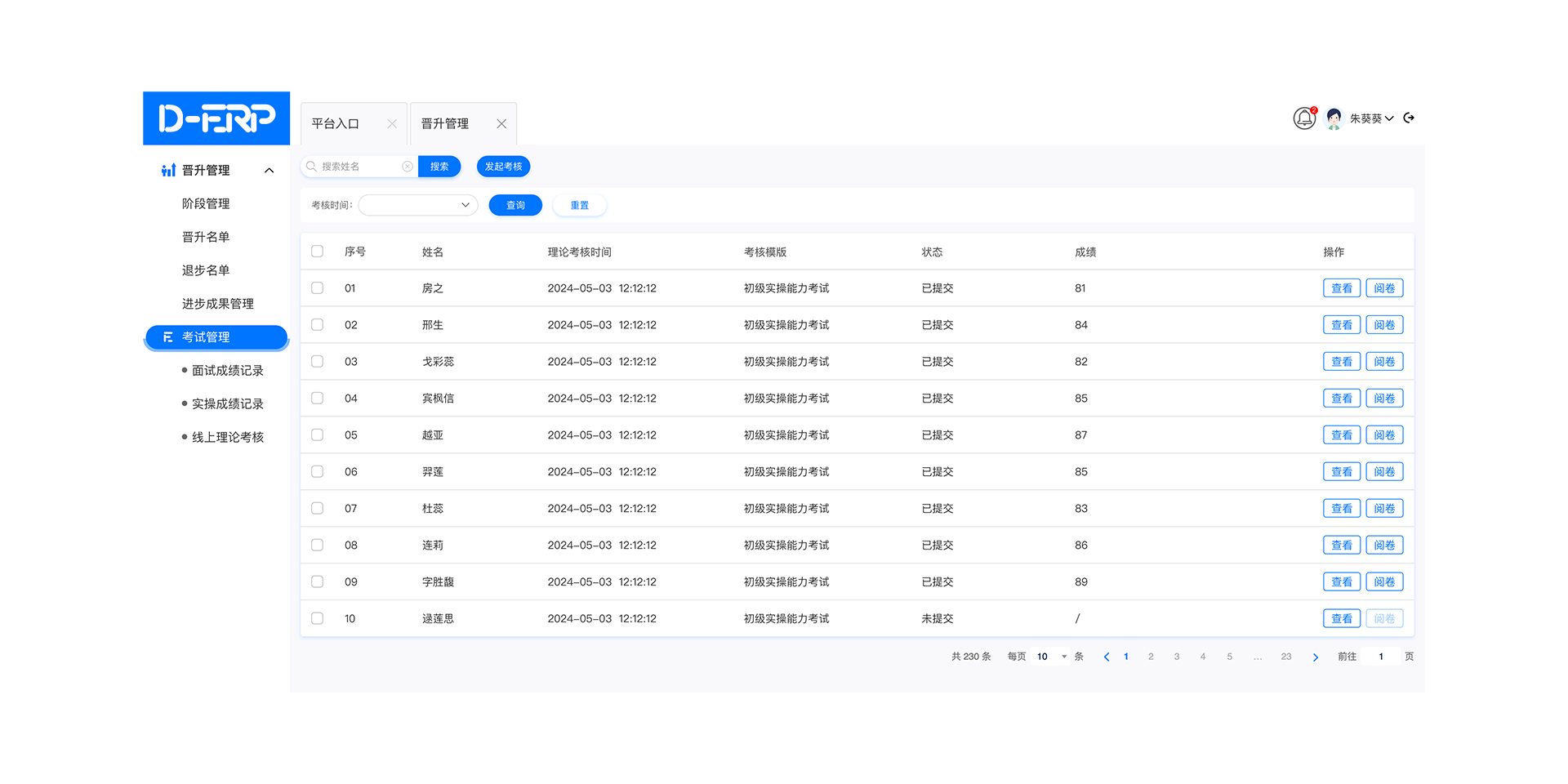Viewport: 1568px width, 784px height.
Task: Select all rows via header checkbox
Action: pos(317,252)
